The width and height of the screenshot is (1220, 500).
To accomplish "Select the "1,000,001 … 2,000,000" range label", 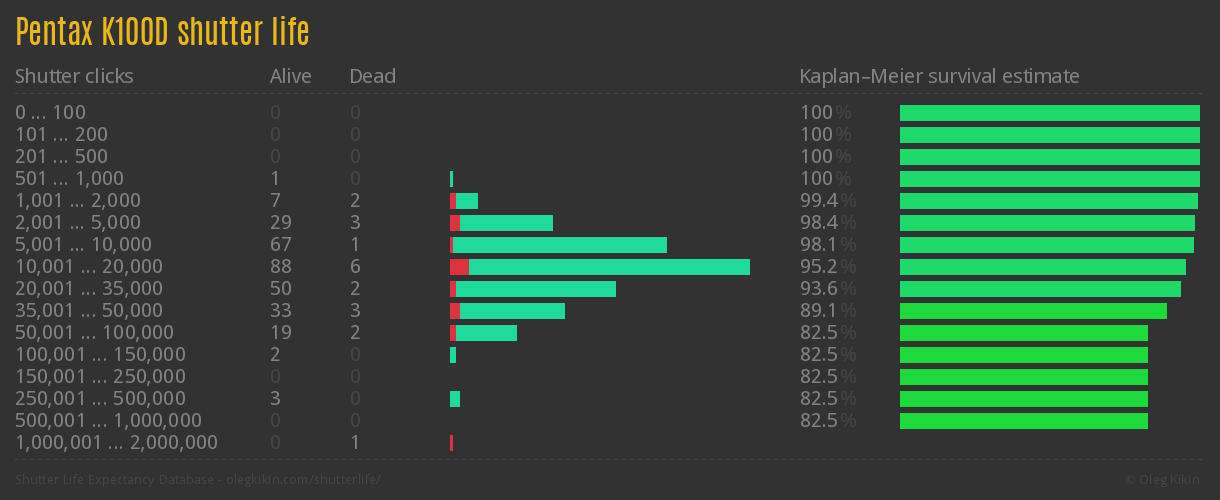I will click(116, 443).
